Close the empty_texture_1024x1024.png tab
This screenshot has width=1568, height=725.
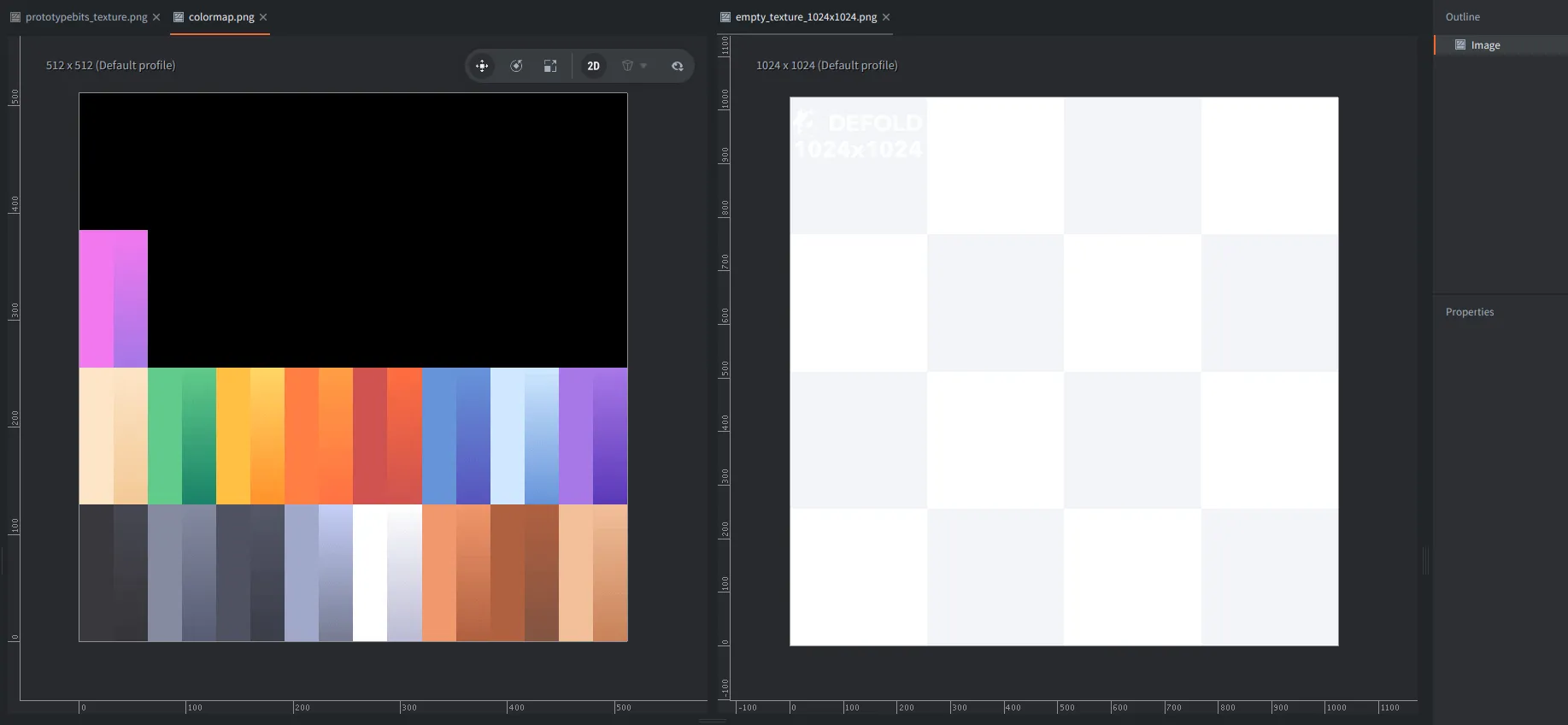coord(886,17)
